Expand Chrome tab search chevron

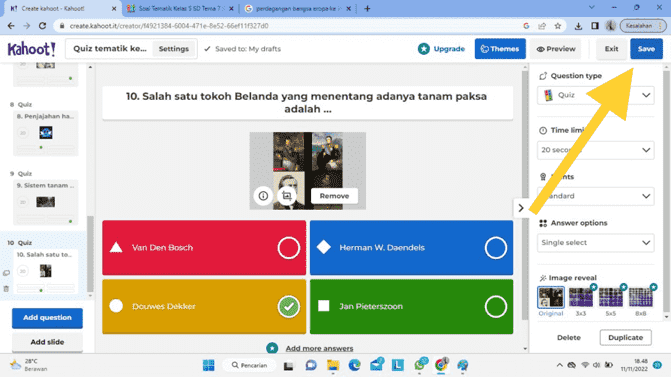591,7
